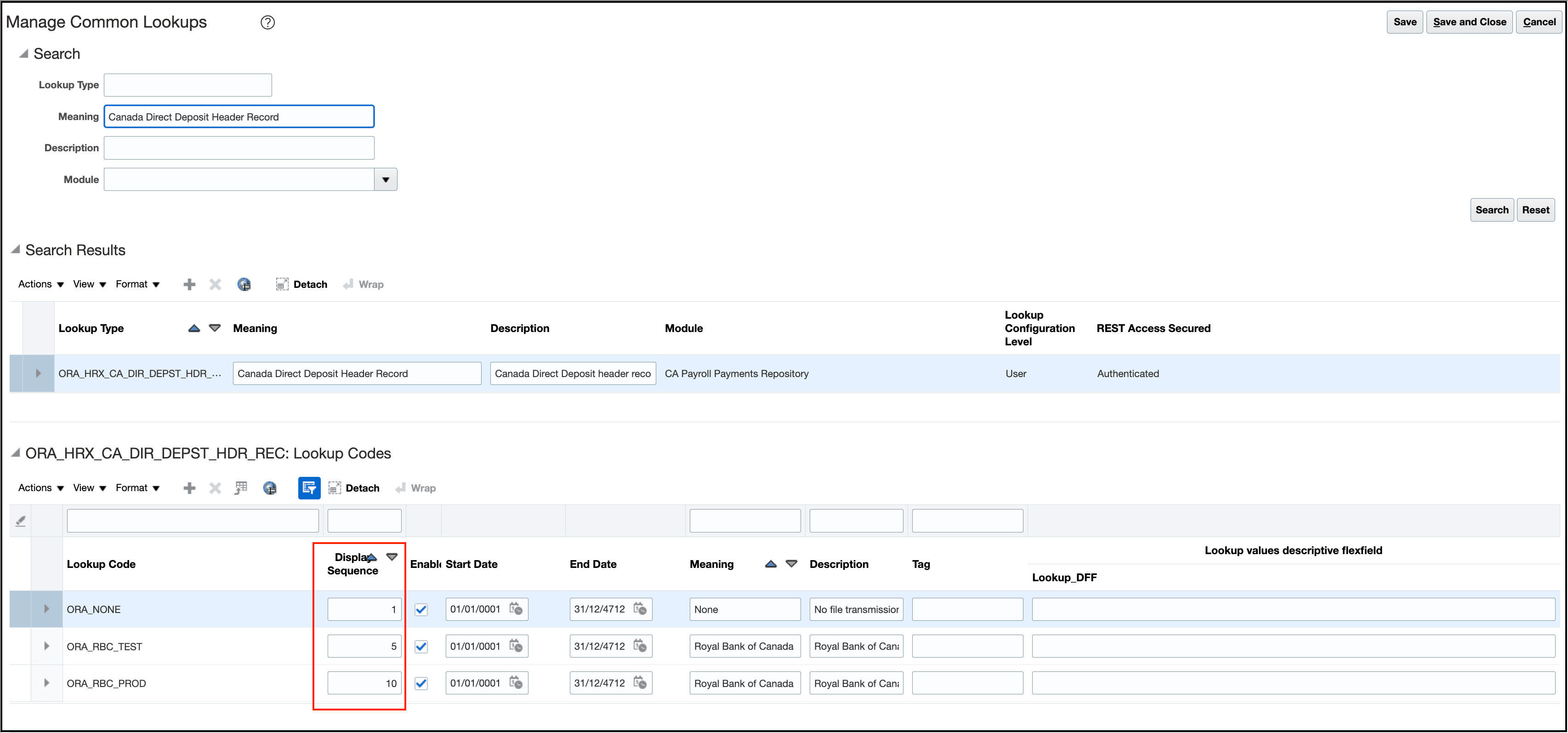Viewport: 1568px width, 733px height.
Task: Click Save and Close
Action: 1469,23
